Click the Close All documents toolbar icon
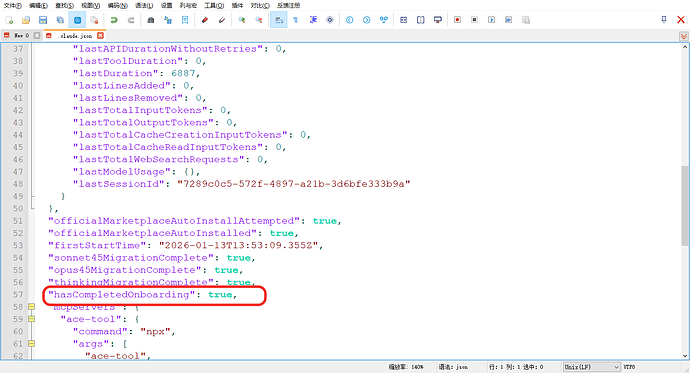 tap(94, 20)
